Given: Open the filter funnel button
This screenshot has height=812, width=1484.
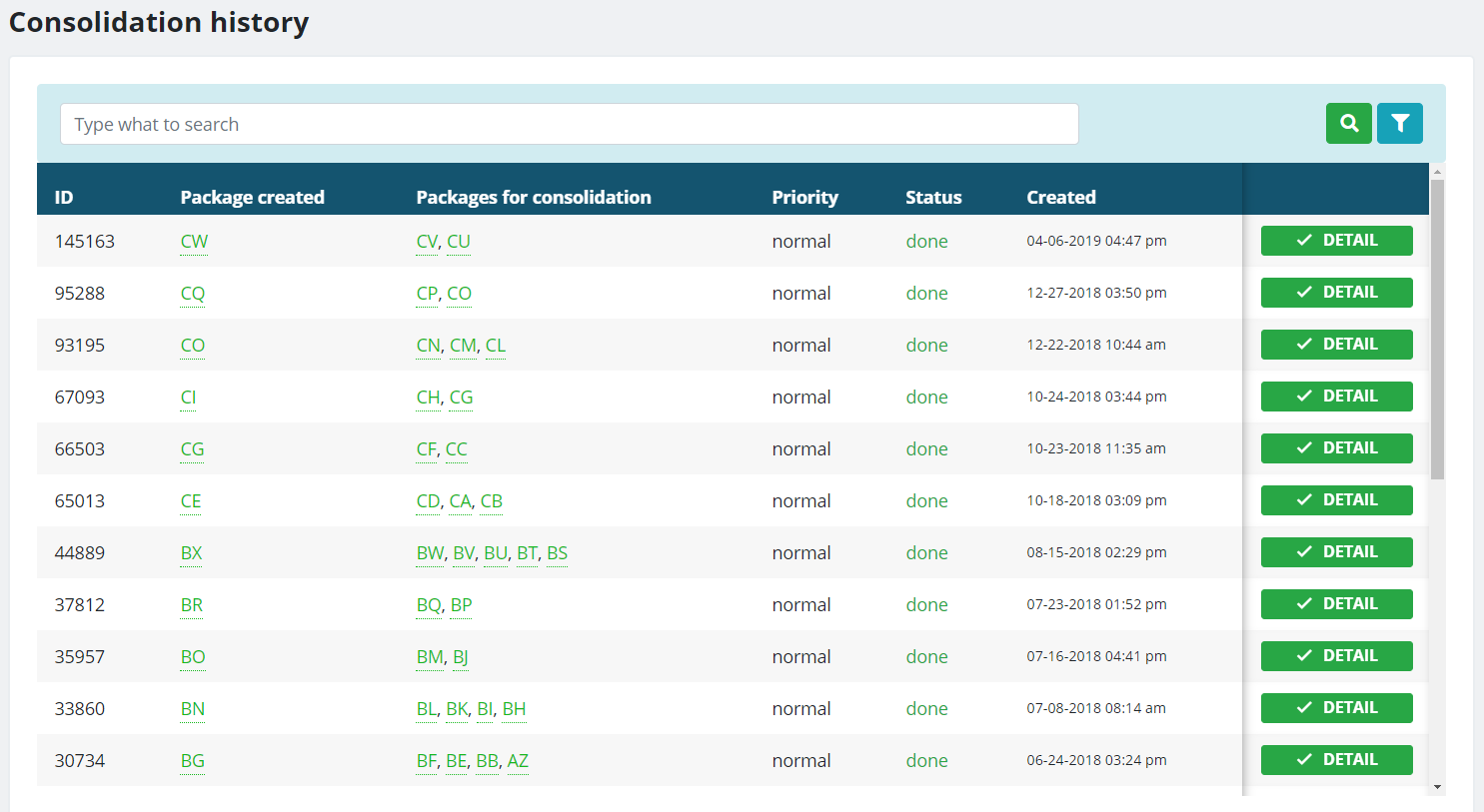Looking at the screenshot, I should [1399, 124].
